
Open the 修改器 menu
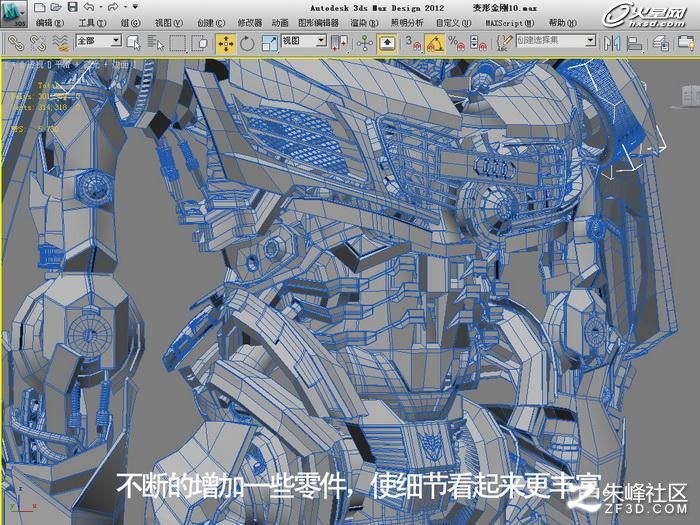[250, 23]
